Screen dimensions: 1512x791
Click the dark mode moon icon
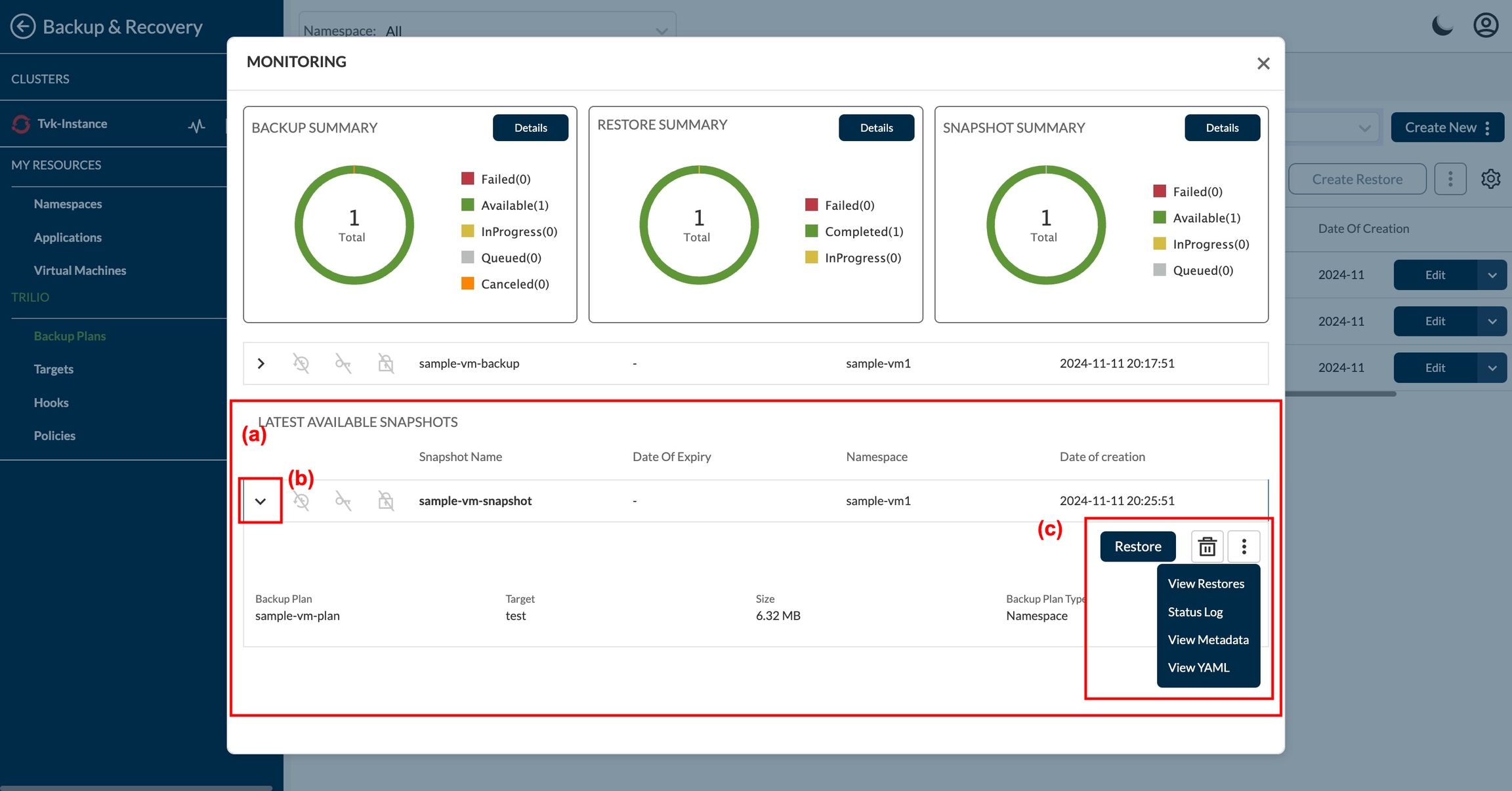click(1442, 26)
